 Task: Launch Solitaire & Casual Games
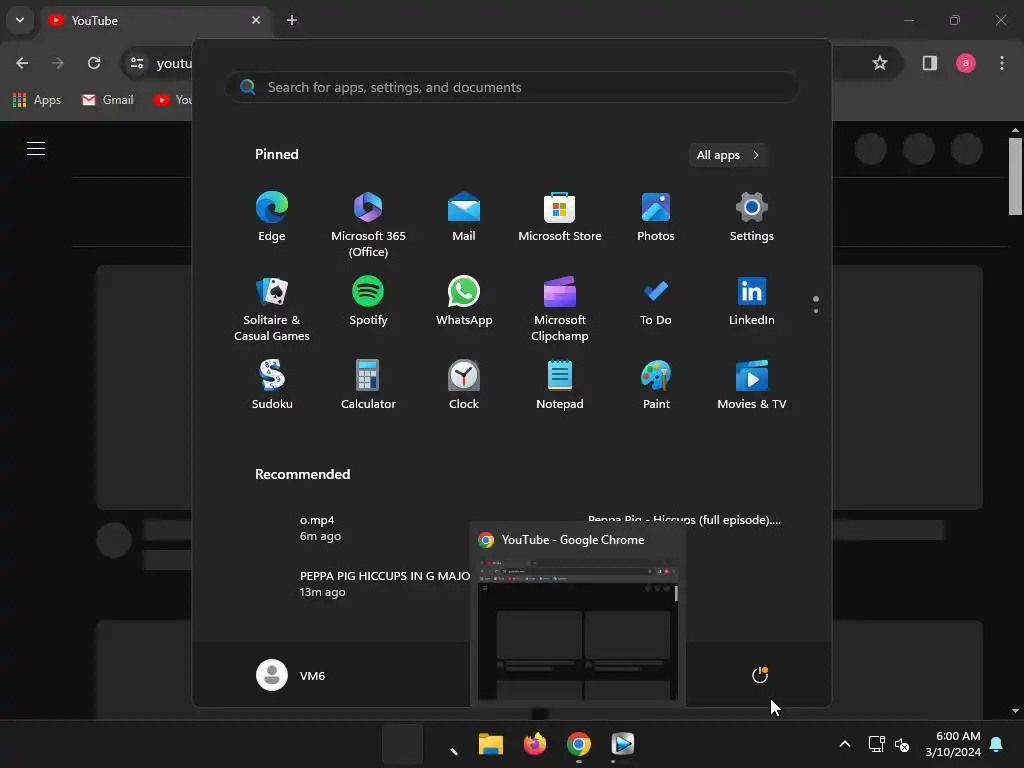(x=272, y=310)
